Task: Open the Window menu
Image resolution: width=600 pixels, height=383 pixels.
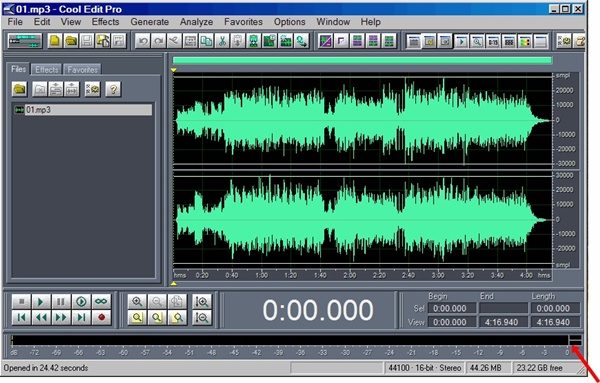Action: coord(333,22)
